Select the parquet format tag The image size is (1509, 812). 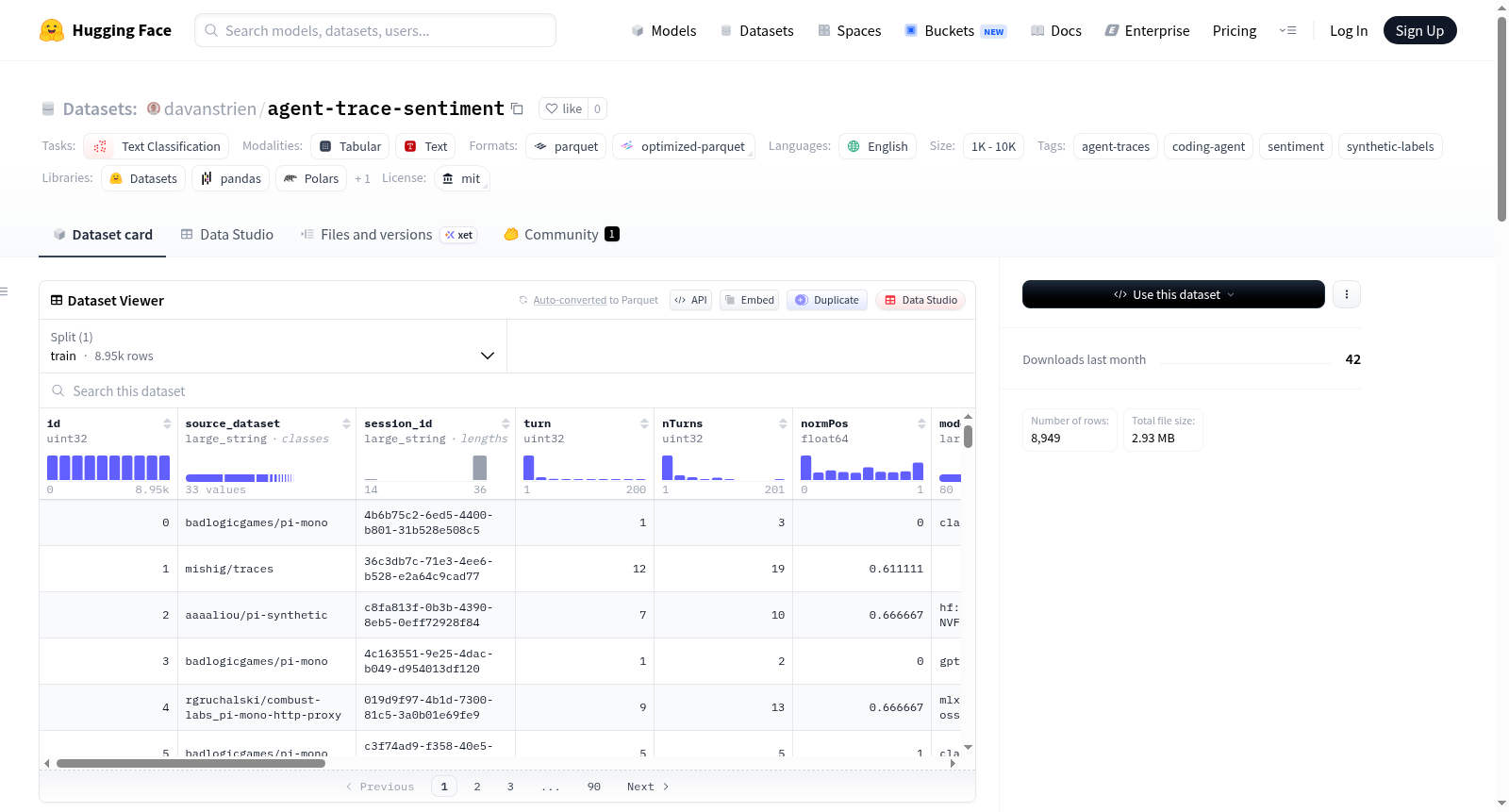(566, 146)
